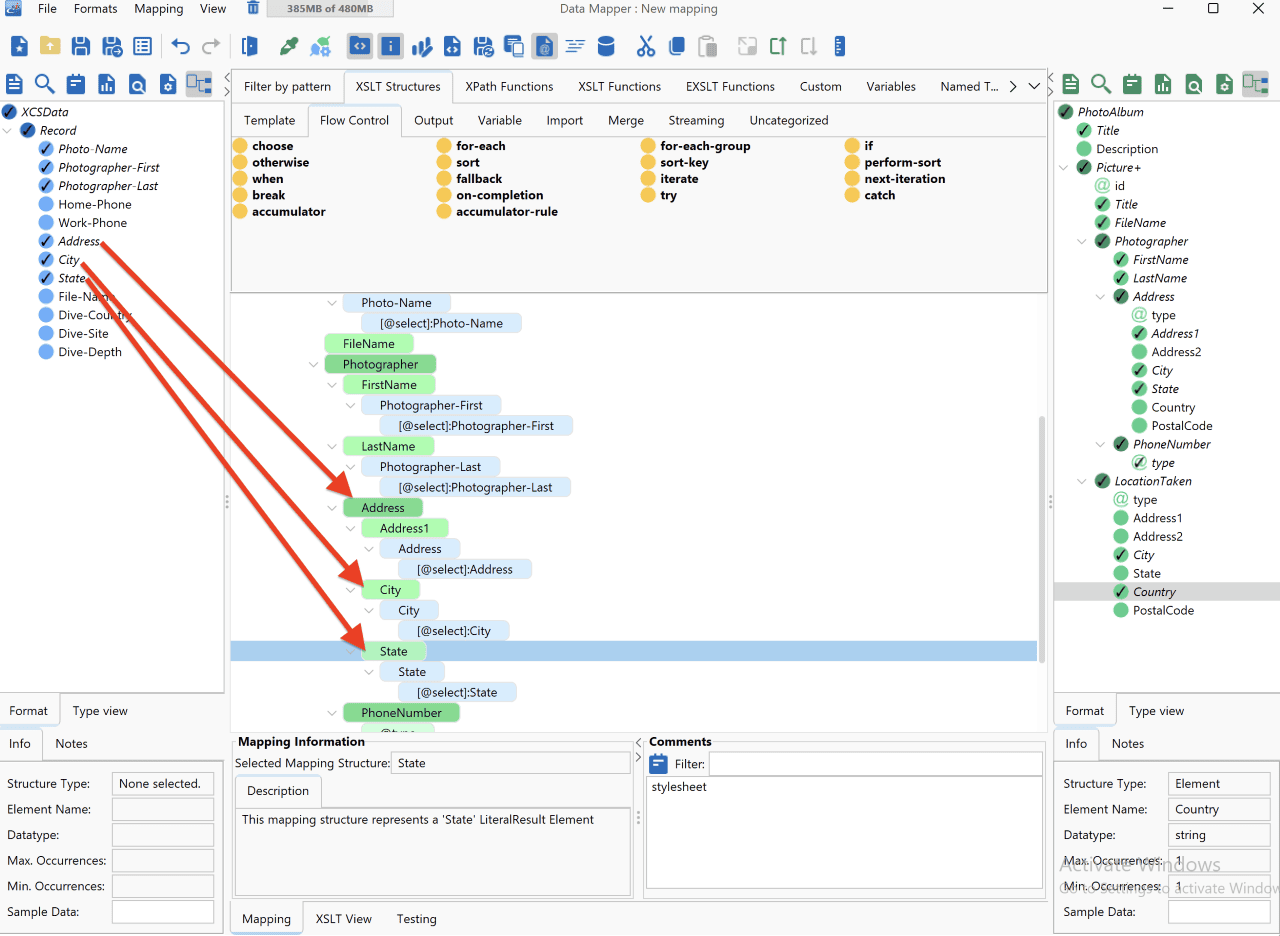Image resolution: width=1280 pixels, height=936 pixels.
Task: Click the checkmark beside source Address
Action: [46, 241]
